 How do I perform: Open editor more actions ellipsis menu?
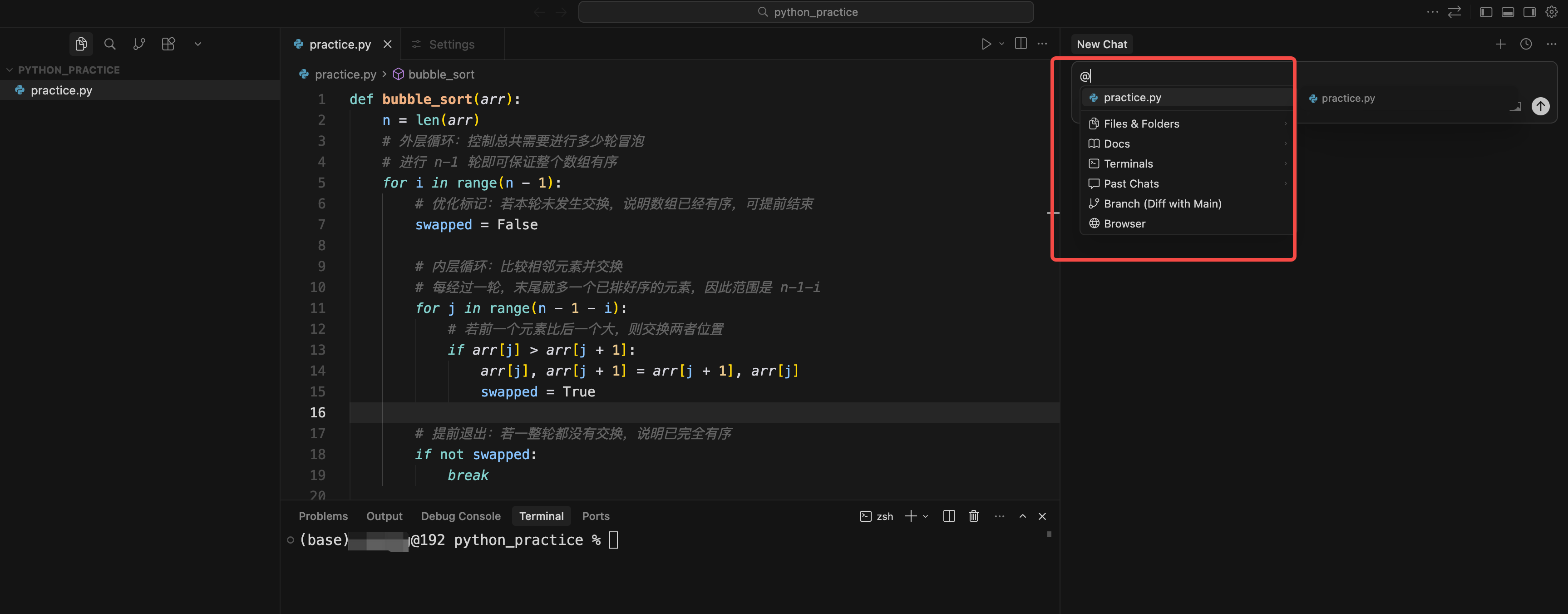pos(1042,44)
